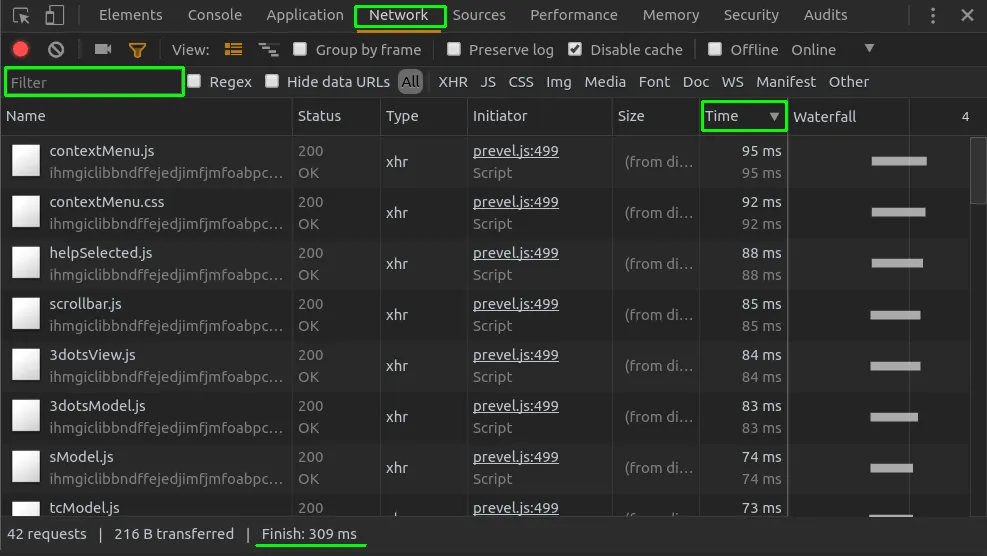Click the contextMenu.css file type icon
The width and height of the screenshot is (987, 556).
(26, 212)
